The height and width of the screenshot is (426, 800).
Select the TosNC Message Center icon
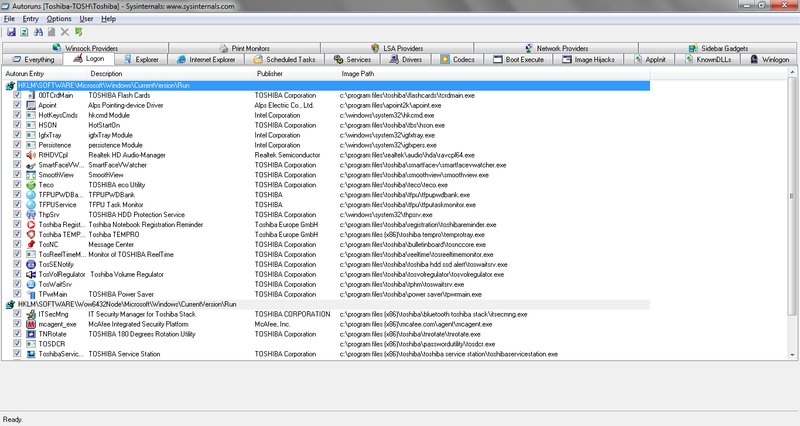(x=31, y=245)
